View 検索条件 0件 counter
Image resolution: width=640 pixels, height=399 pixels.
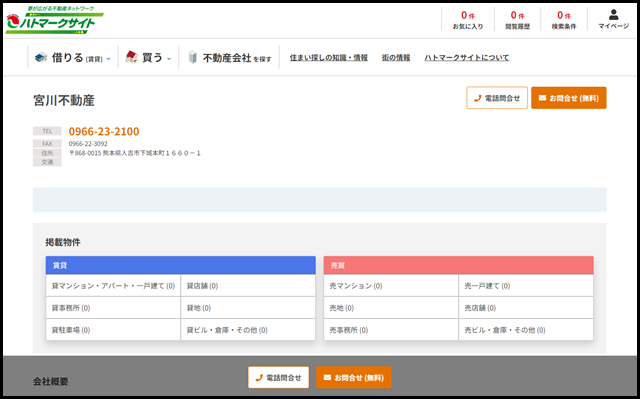[x=564, y=20]
